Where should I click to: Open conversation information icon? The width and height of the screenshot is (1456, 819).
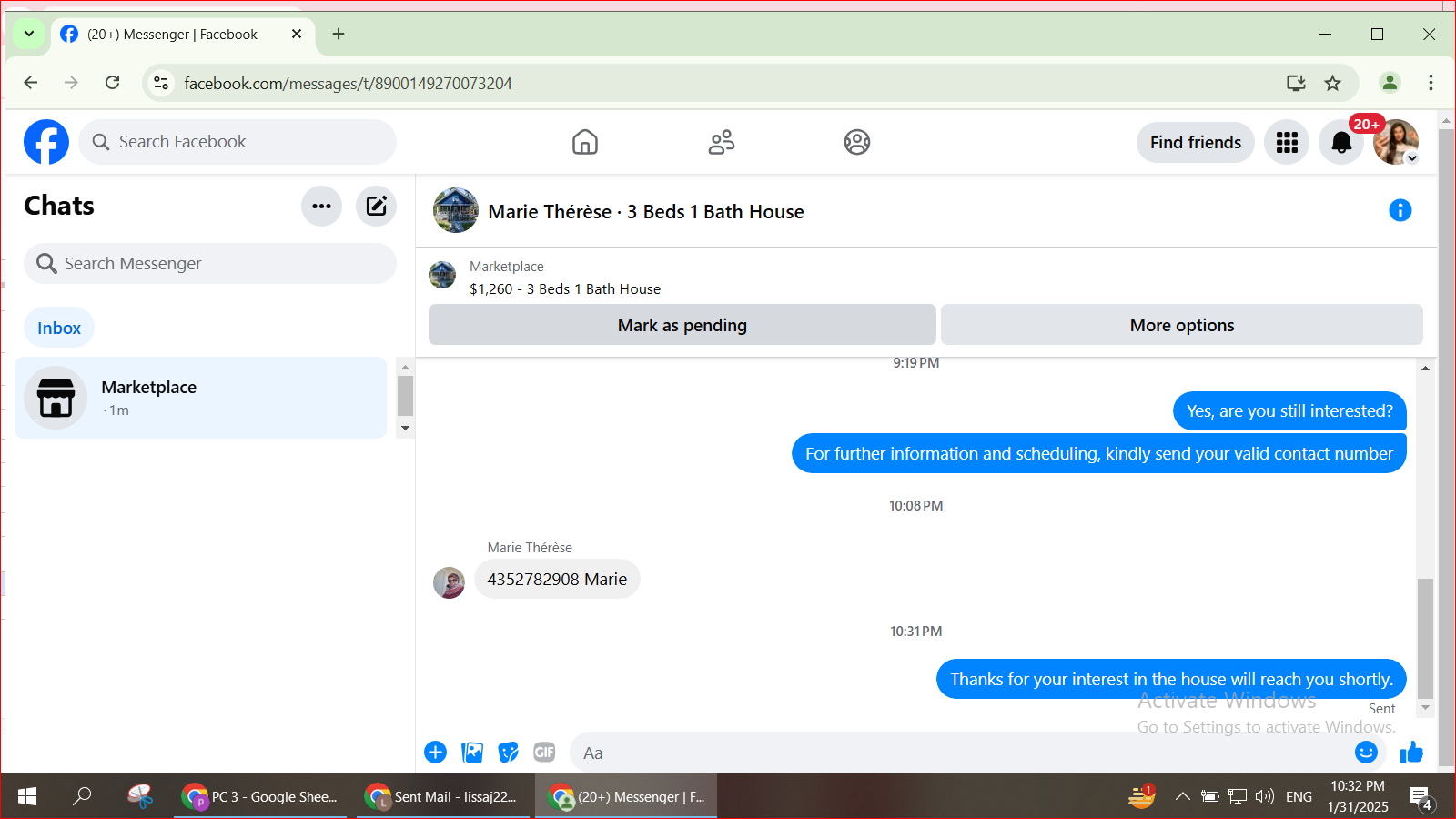[1400, 211]
